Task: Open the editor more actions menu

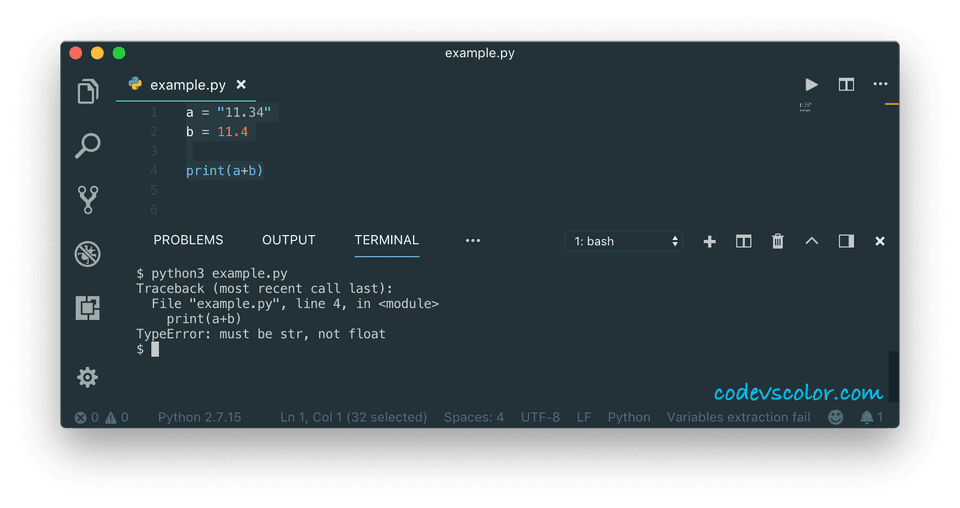Action: 880,84
